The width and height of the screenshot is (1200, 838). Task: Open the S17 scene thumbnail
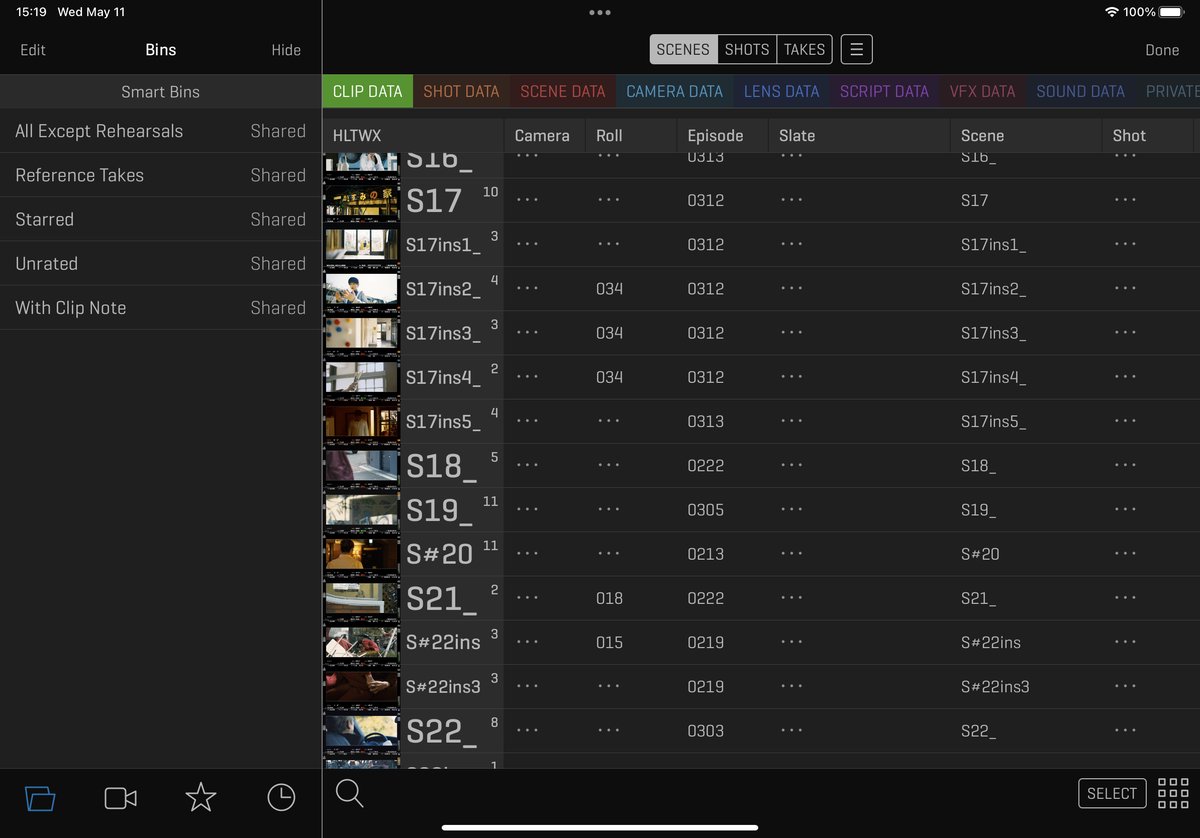(x=361, y=200)
